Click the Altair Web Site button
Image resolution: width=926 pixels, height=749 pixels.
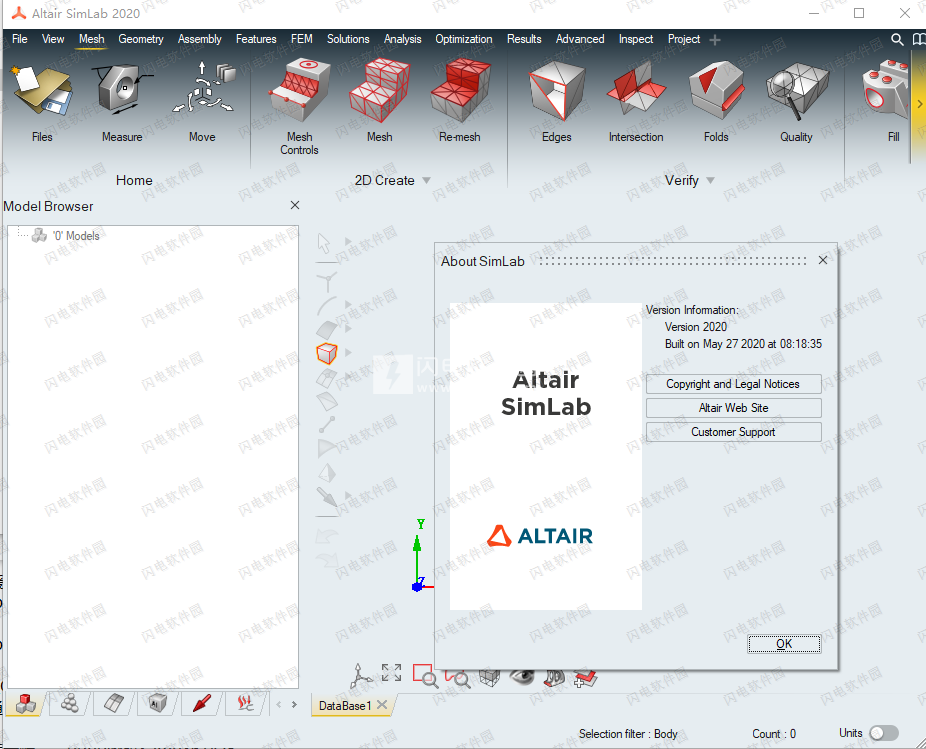[733, 408]
